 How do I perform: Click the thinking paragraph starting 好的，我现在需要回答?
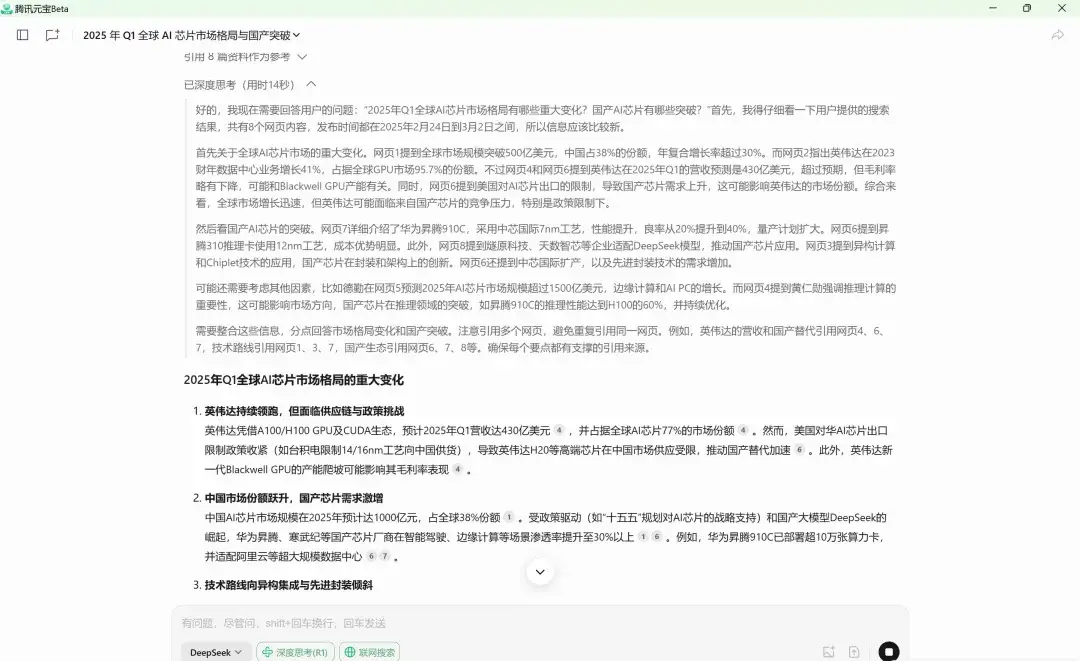(x=543, y=118)
